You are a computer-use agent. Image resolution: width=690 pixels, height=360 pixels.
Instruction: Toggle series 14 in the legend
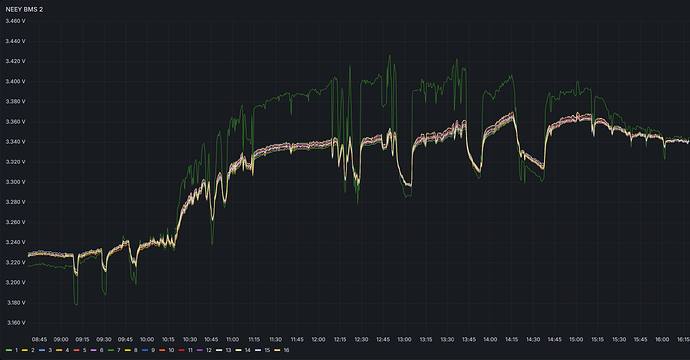248,350
